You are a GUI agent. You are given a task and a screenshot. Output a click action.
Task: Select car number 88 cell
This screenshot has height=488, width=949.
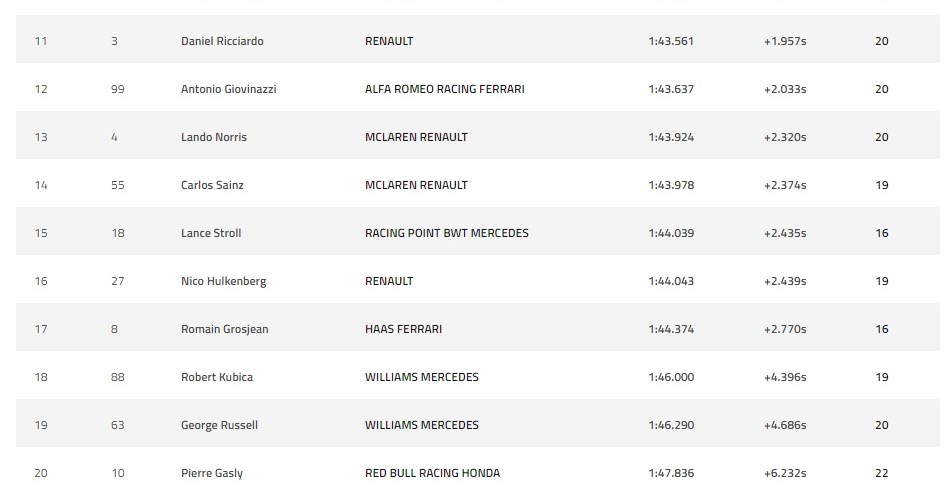tap(118, 377)
